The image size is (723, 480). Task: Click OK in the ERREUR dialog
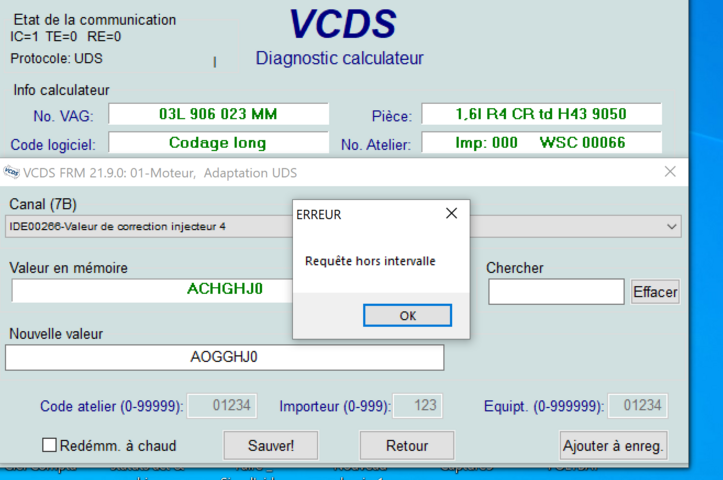tap(407, 315)
